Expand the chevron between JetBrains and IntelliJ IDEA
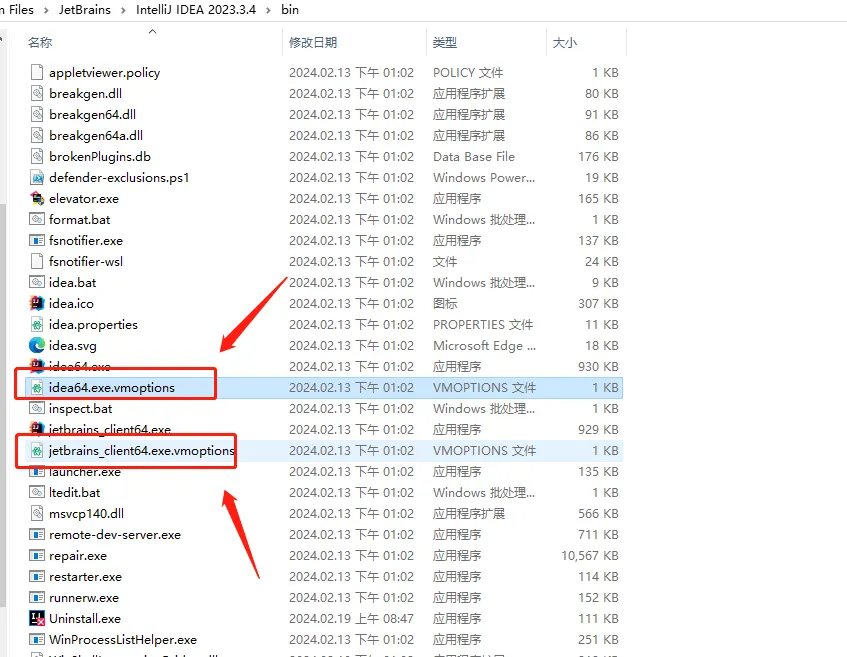This screenshot has height=657, width=847. click(123, 10)
